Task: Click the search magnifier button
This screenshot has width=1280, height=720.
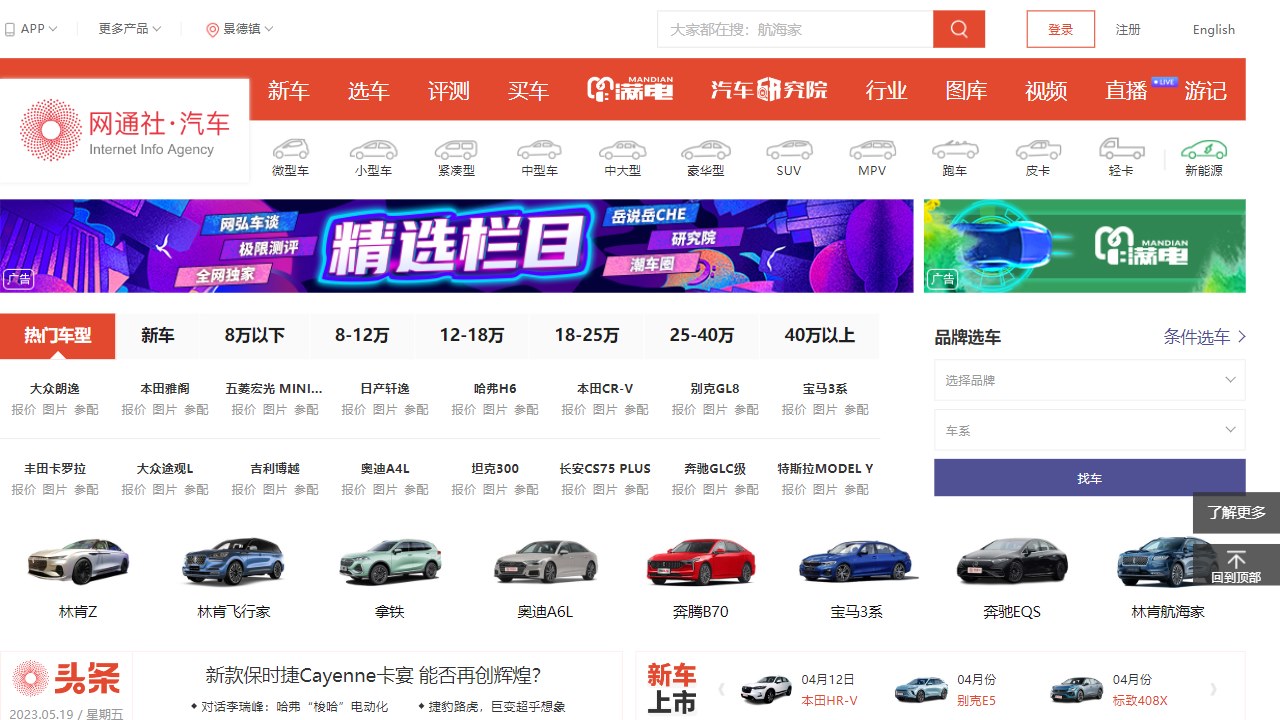Action: 959,29
